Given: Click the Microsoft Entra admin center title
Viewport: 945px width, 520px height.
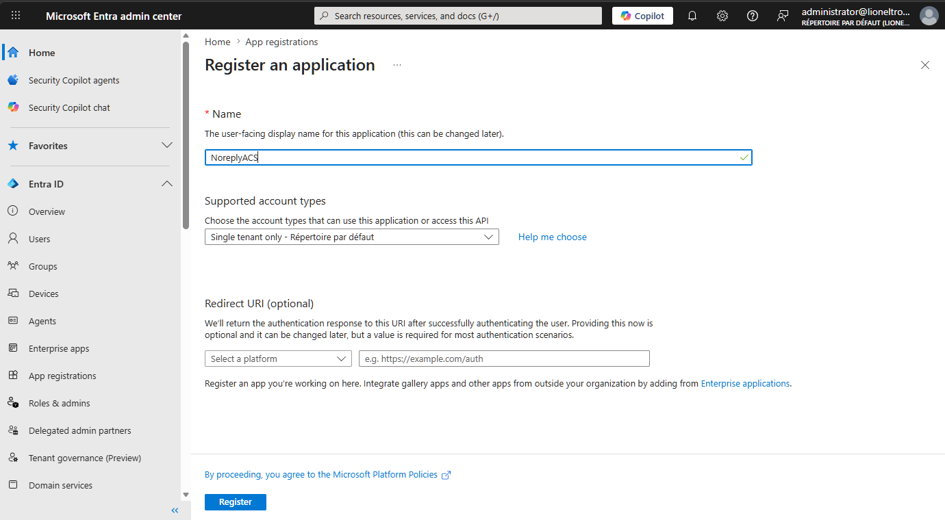Looking at the screenshot, I should tap(113, 16).
